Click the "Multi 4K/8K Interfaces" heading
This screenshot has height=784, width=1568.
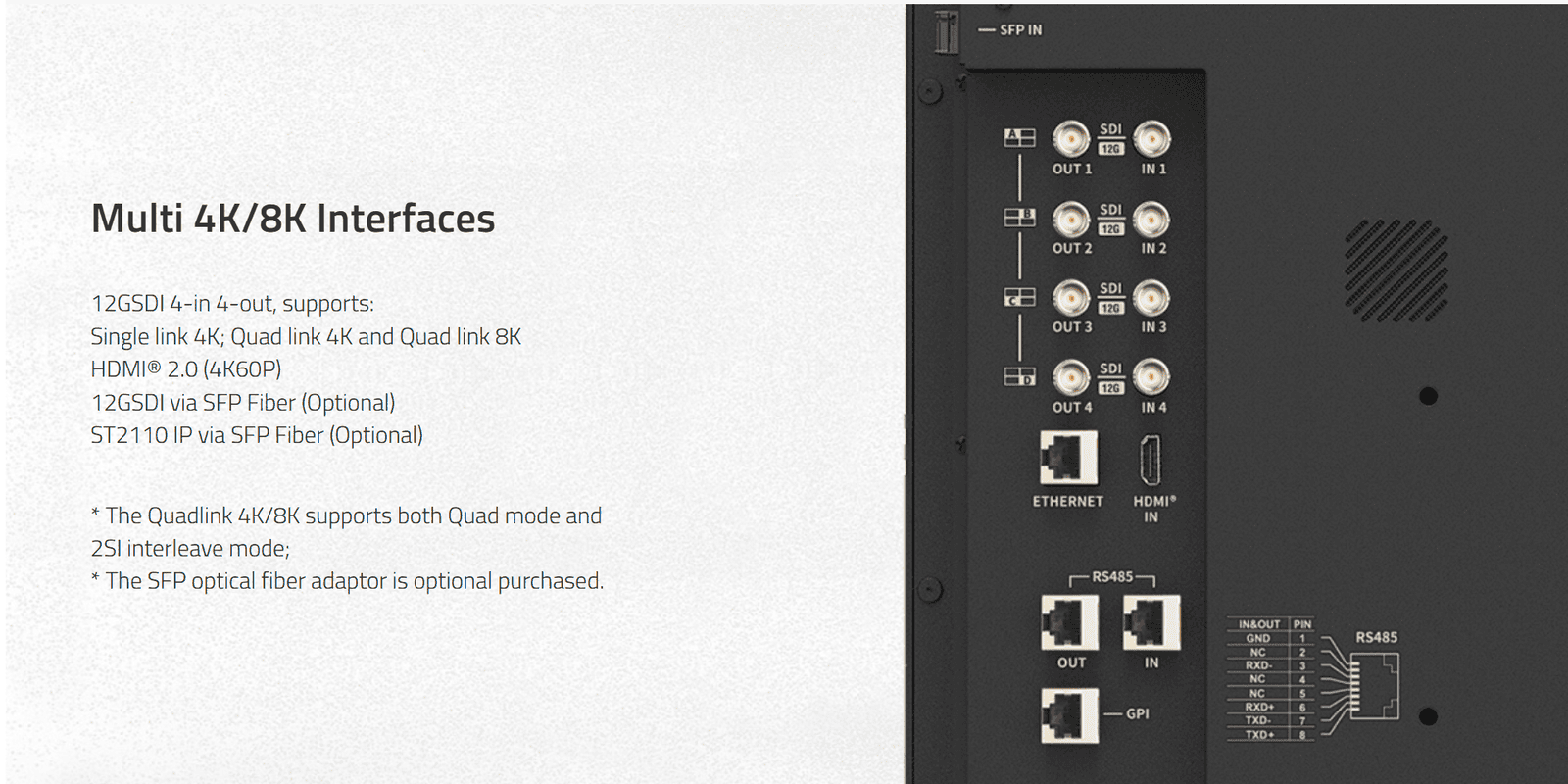coord(293,219)
